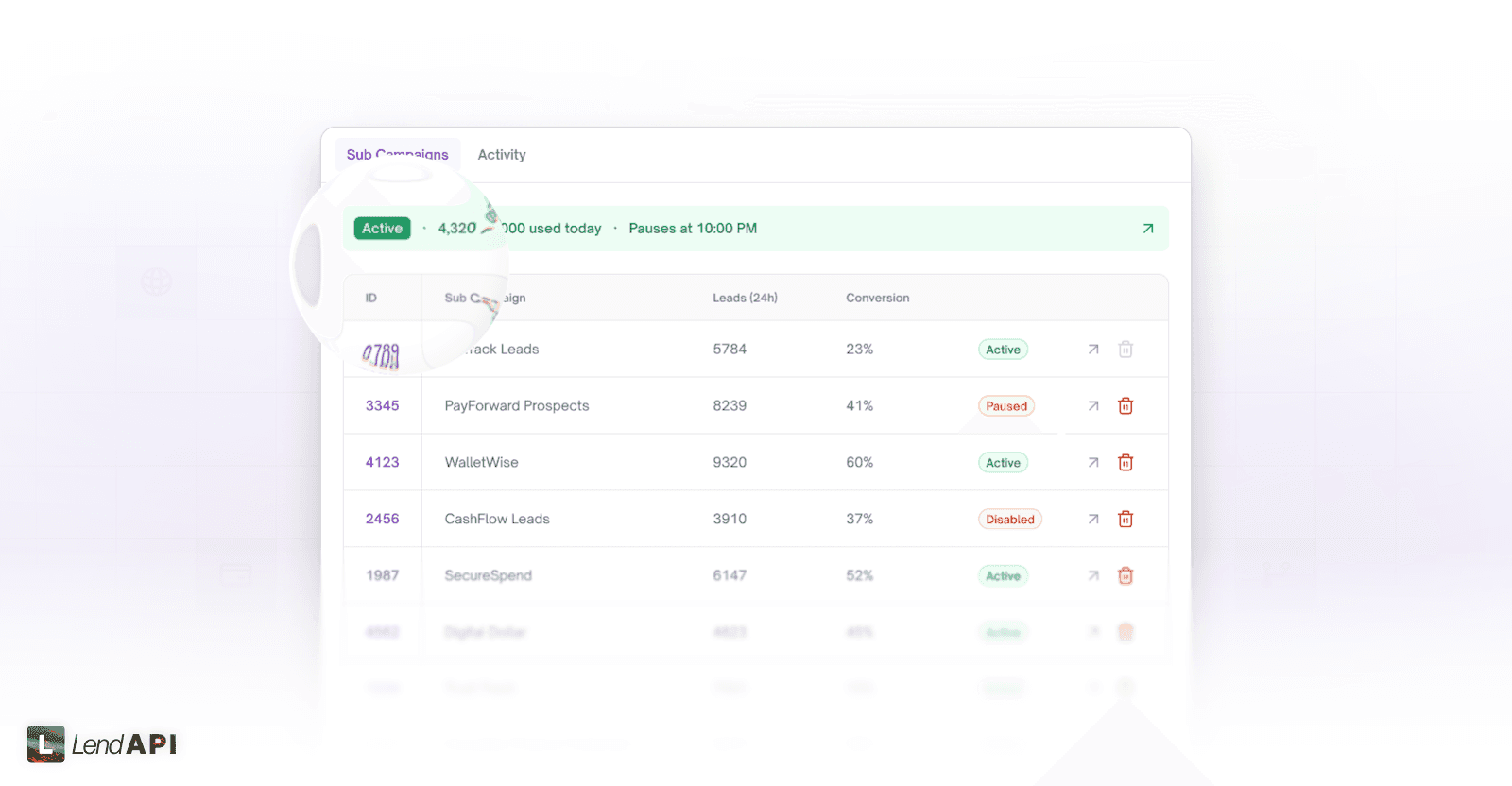
Task: Delete the SecureSpend campaign
Action: click(1125, 576)
